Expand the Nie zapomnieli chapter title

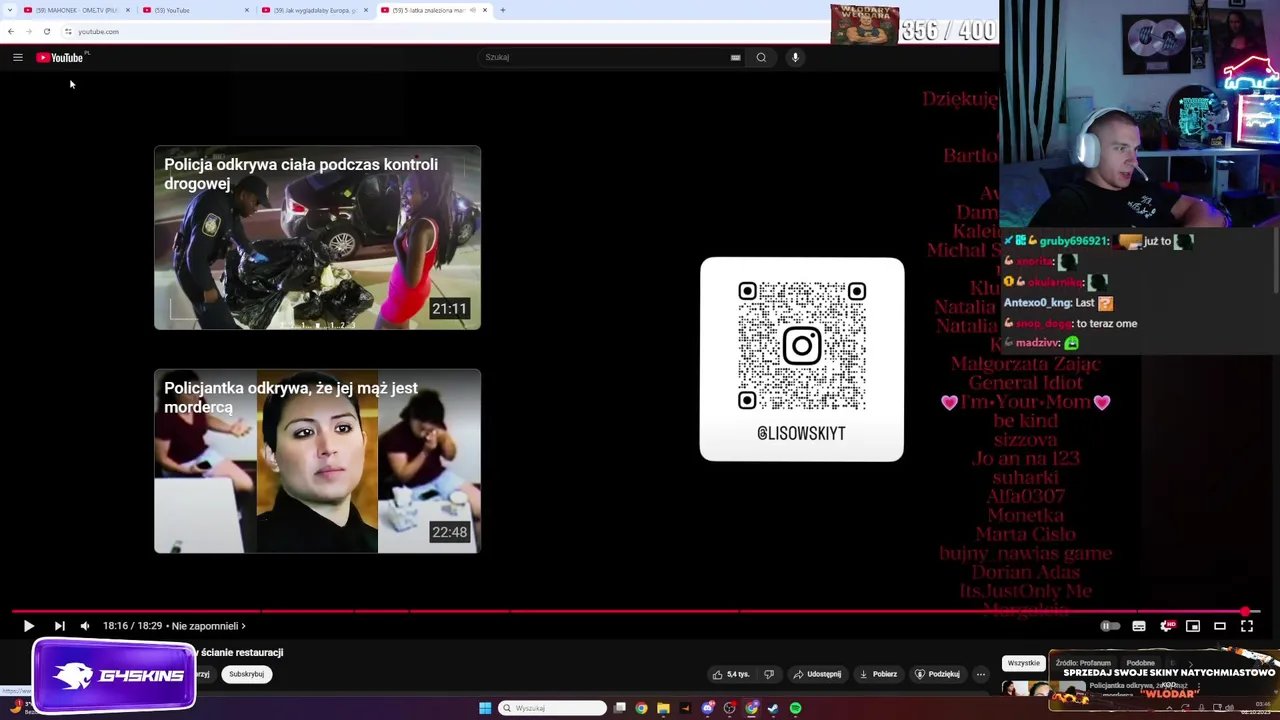[x=208, y=626]
